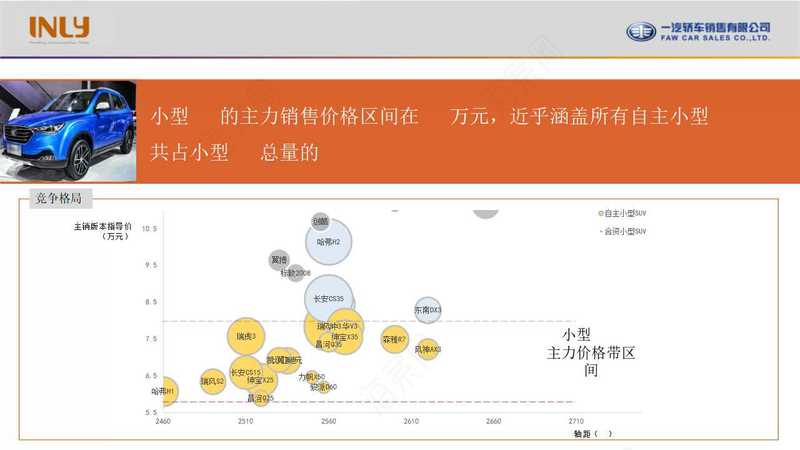The width and height of the screenshot is (800, 450).
Task: Click the INLY logo
Action: pos(59,28)
